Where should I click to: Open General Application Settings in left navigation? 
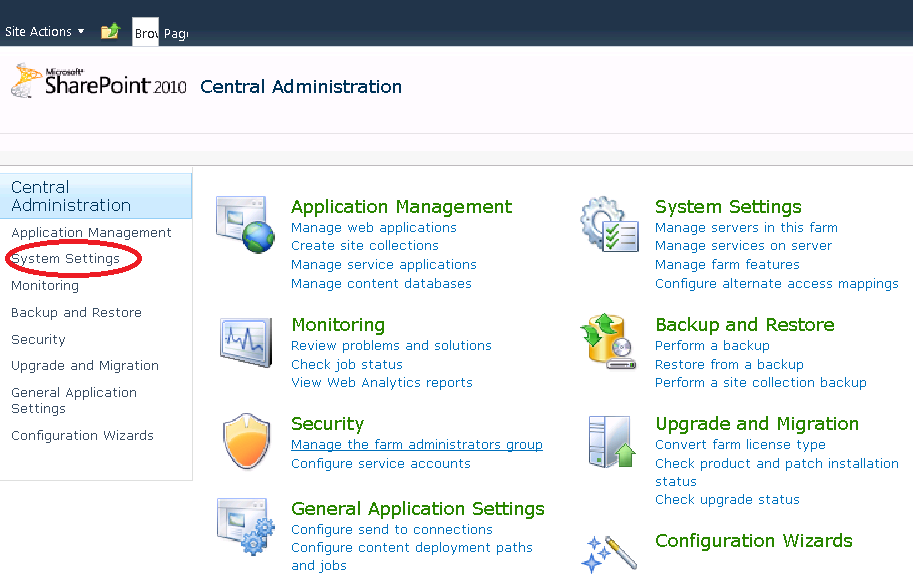[x=74, y=400]
